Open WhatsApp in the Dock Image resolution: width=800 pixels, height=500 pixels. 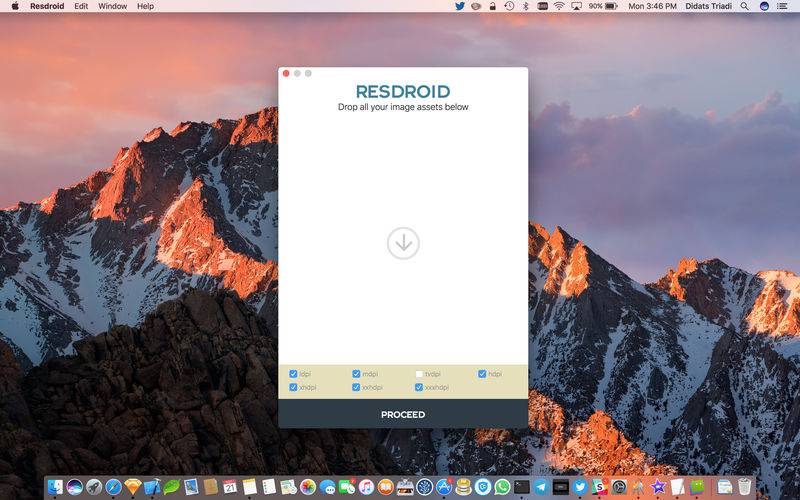click(x=502, y=487)
